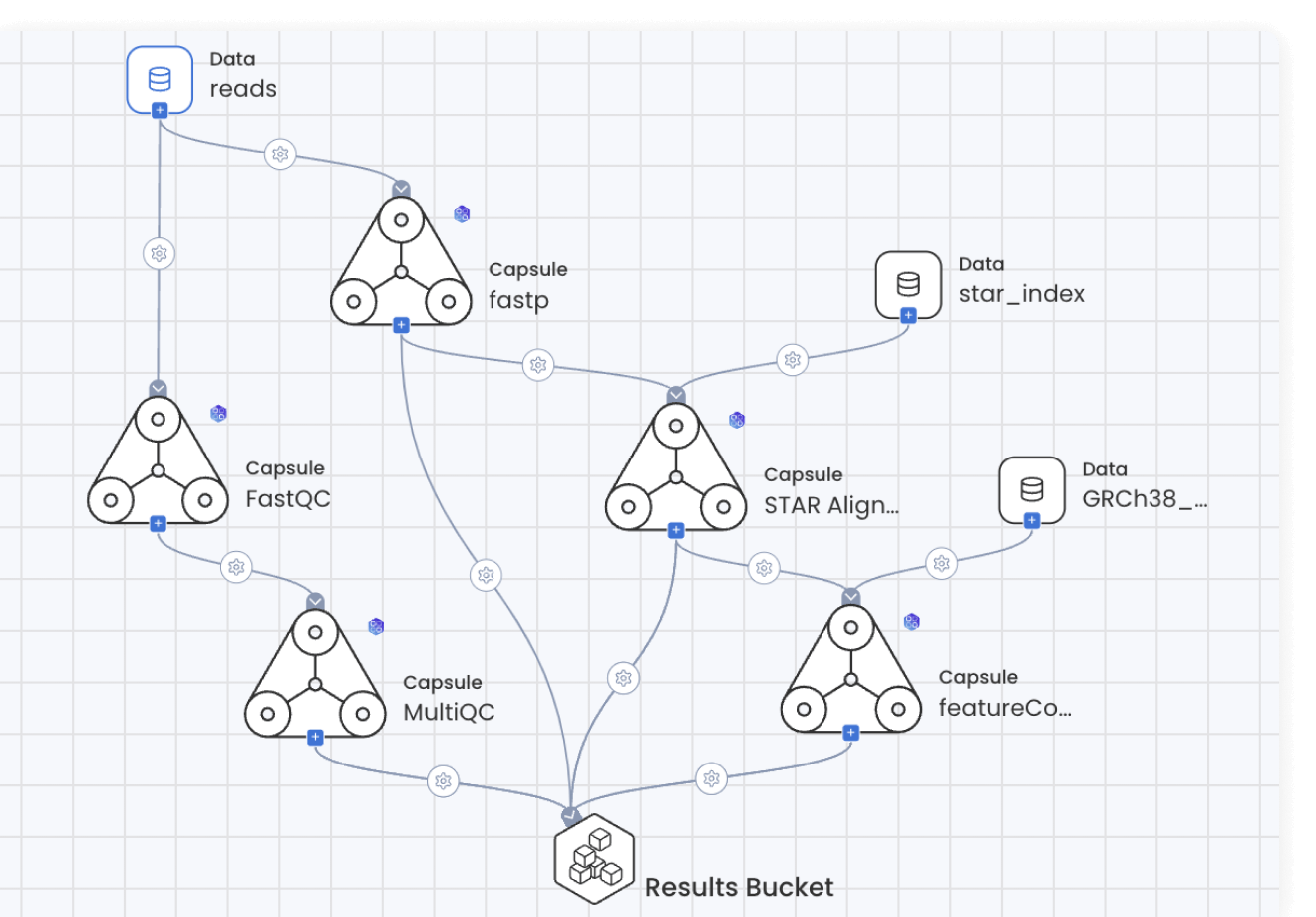Click the 'FastQC' capsule label

(288, 499)
